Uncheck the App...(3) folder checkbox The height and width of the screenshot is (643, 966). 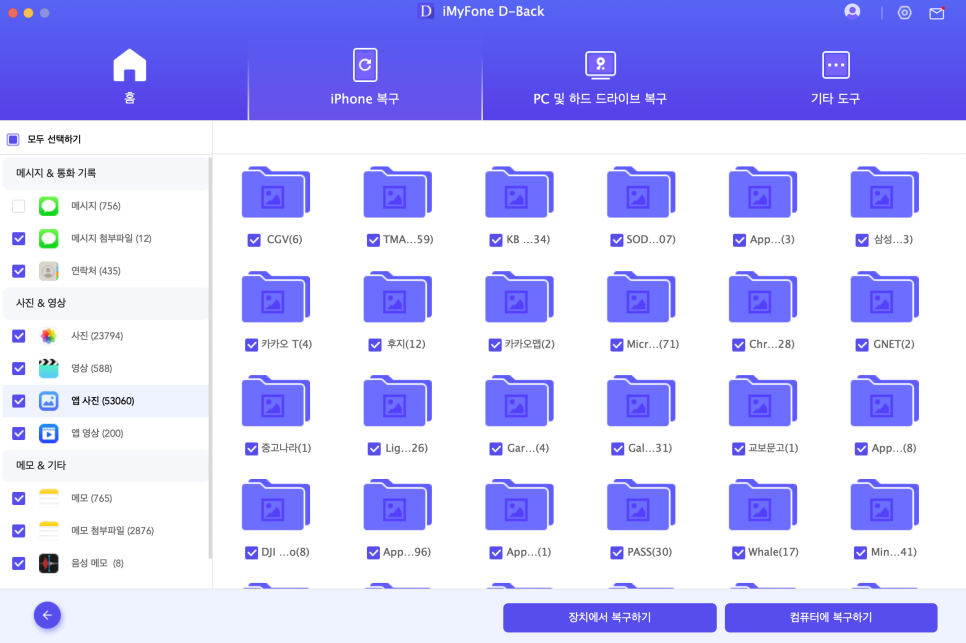[739, 240]
